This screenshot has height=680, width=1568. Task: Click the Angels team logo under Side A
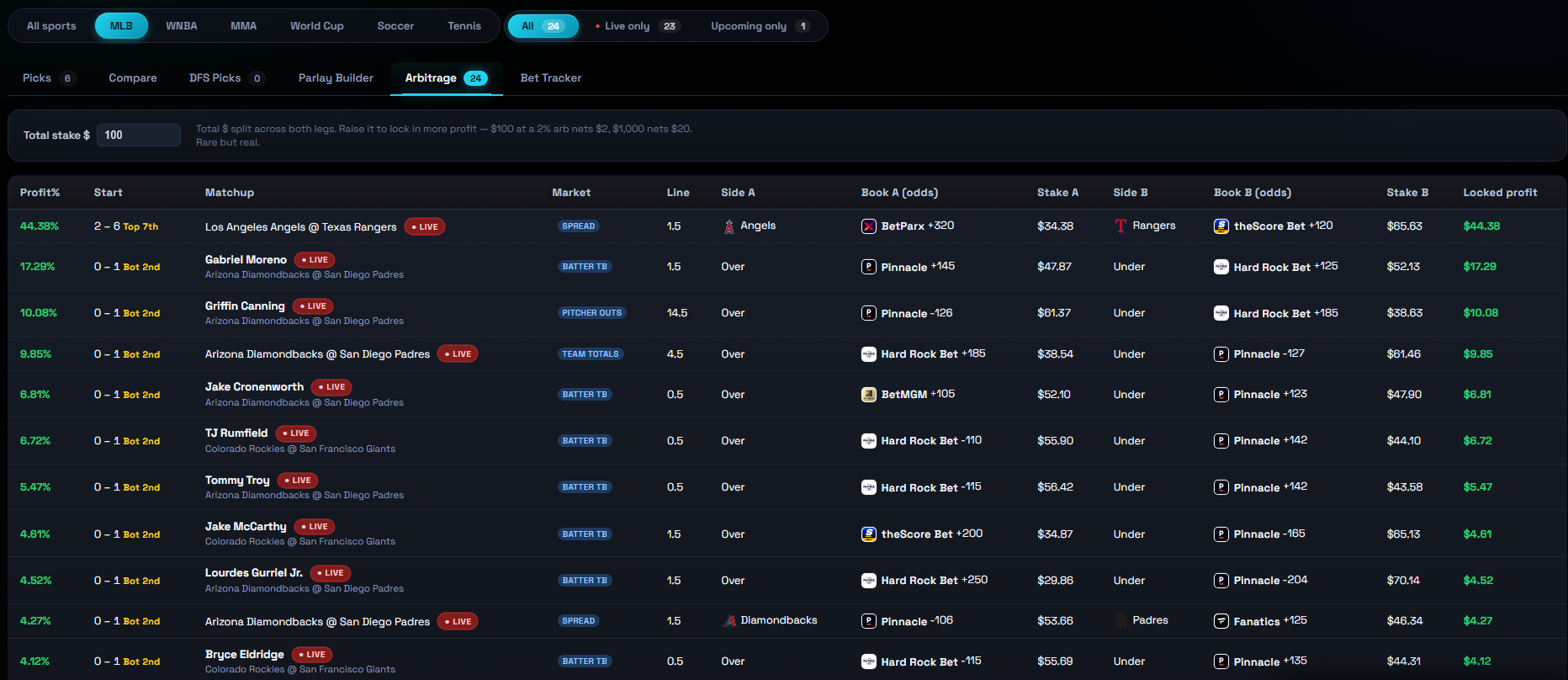(729, 226)
